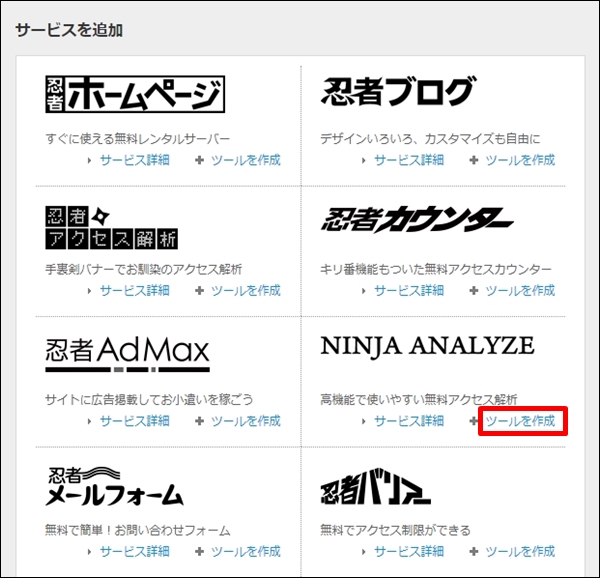Click text 高機能で使いやすい無料アクセス解析
The image size is (600, 578).
[x=419, y=400]
